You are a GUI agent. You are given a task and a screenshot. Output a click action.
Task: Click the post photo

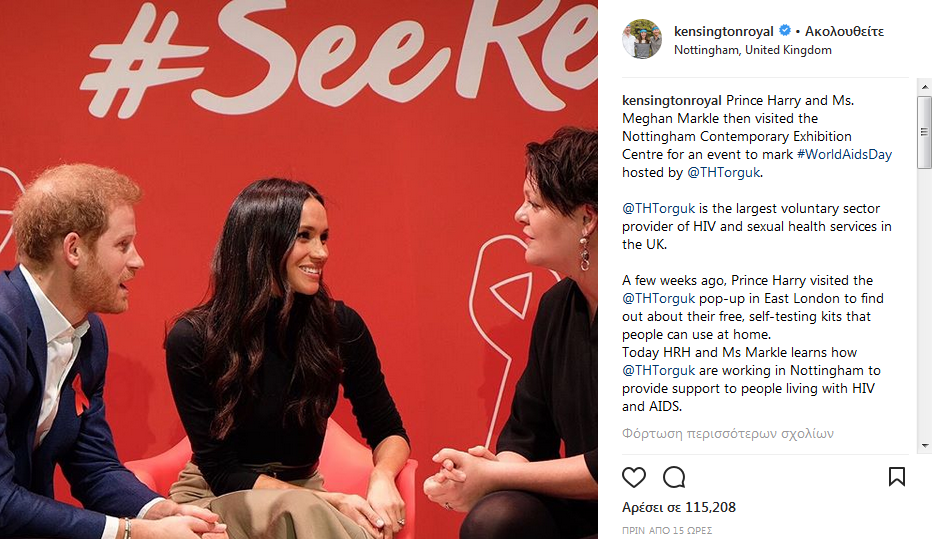[299, 269]
